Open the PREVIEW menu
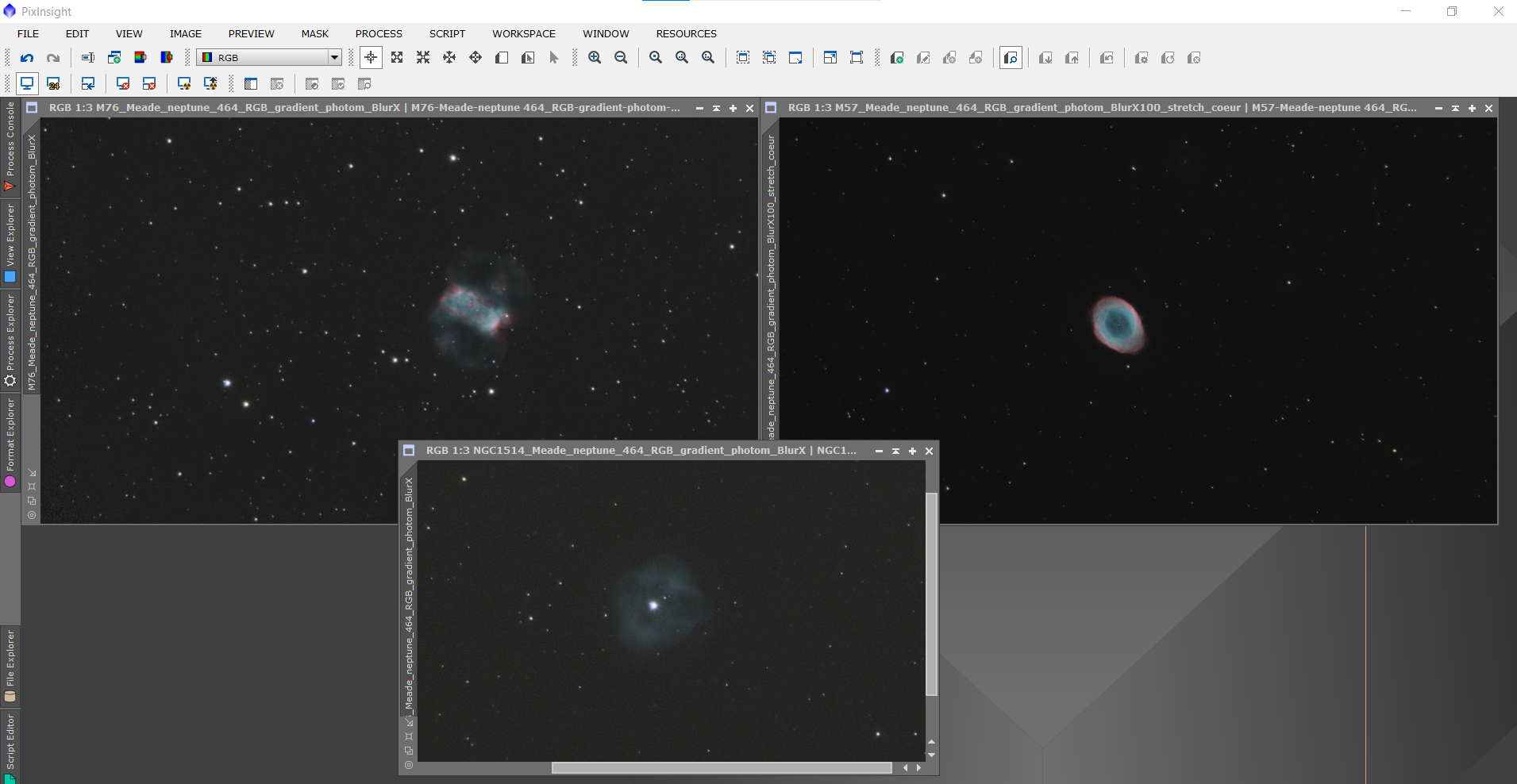1517x784 pixels. click(251, 33)
